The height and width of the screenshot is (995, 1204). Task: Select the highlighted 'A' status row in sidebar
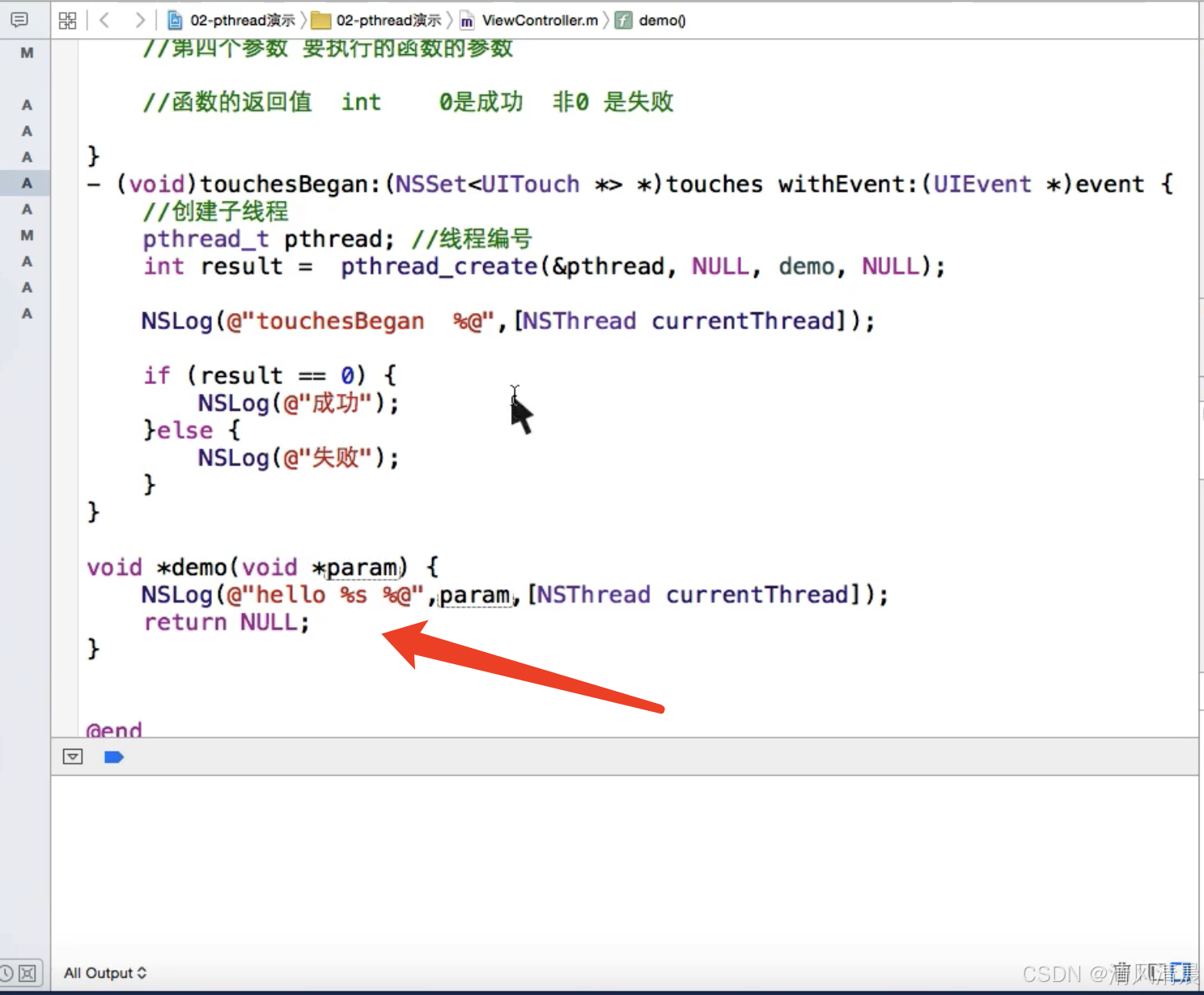pos(27,183)
